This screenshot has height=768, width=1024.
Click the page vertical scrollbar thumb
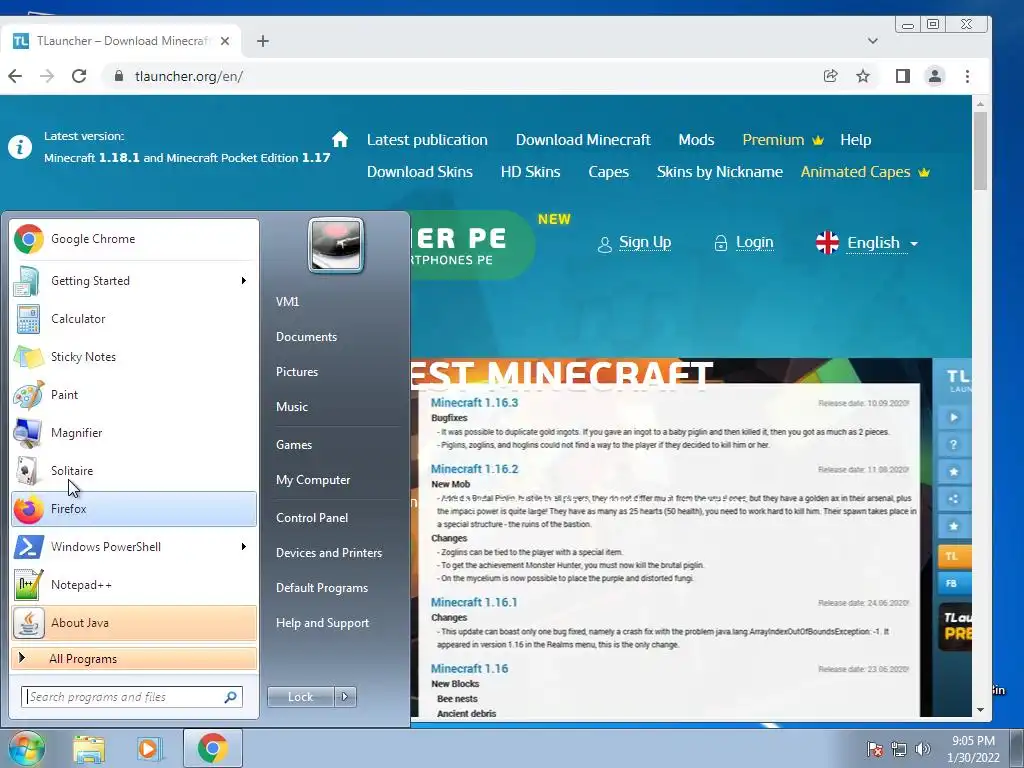(x=980, y=151)
